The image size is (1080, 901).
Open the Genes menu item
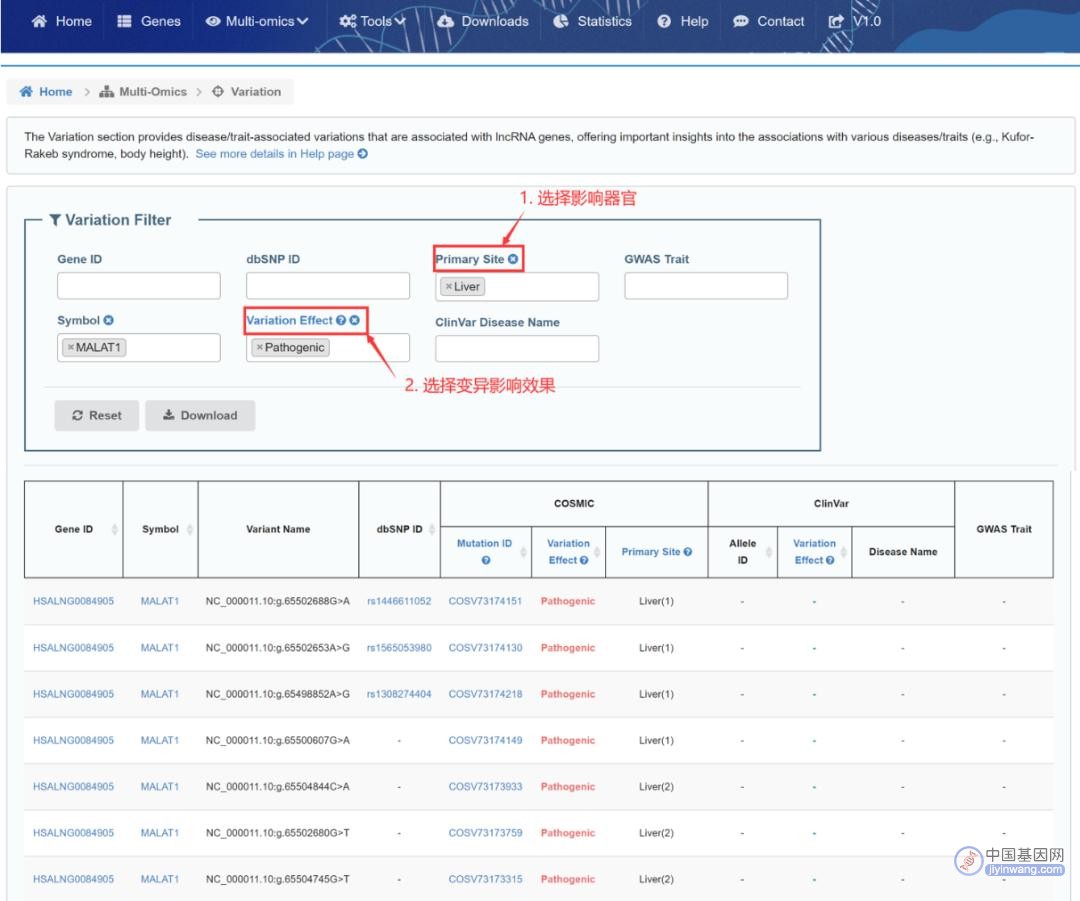[149, 21]
